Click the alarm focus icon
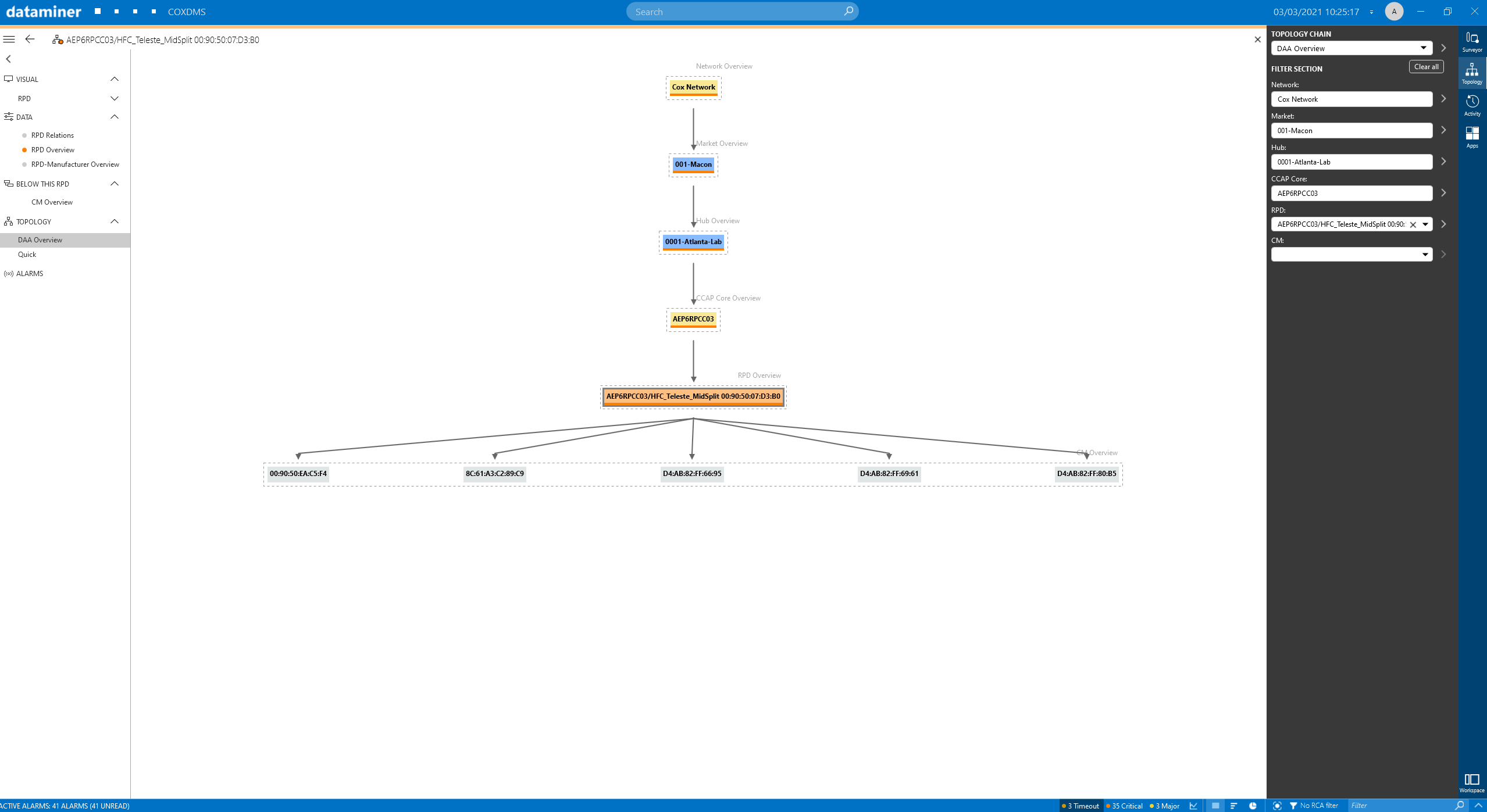Image resolution: width=1487 pixels, height=812 pixels. (x=1277, y=806)
